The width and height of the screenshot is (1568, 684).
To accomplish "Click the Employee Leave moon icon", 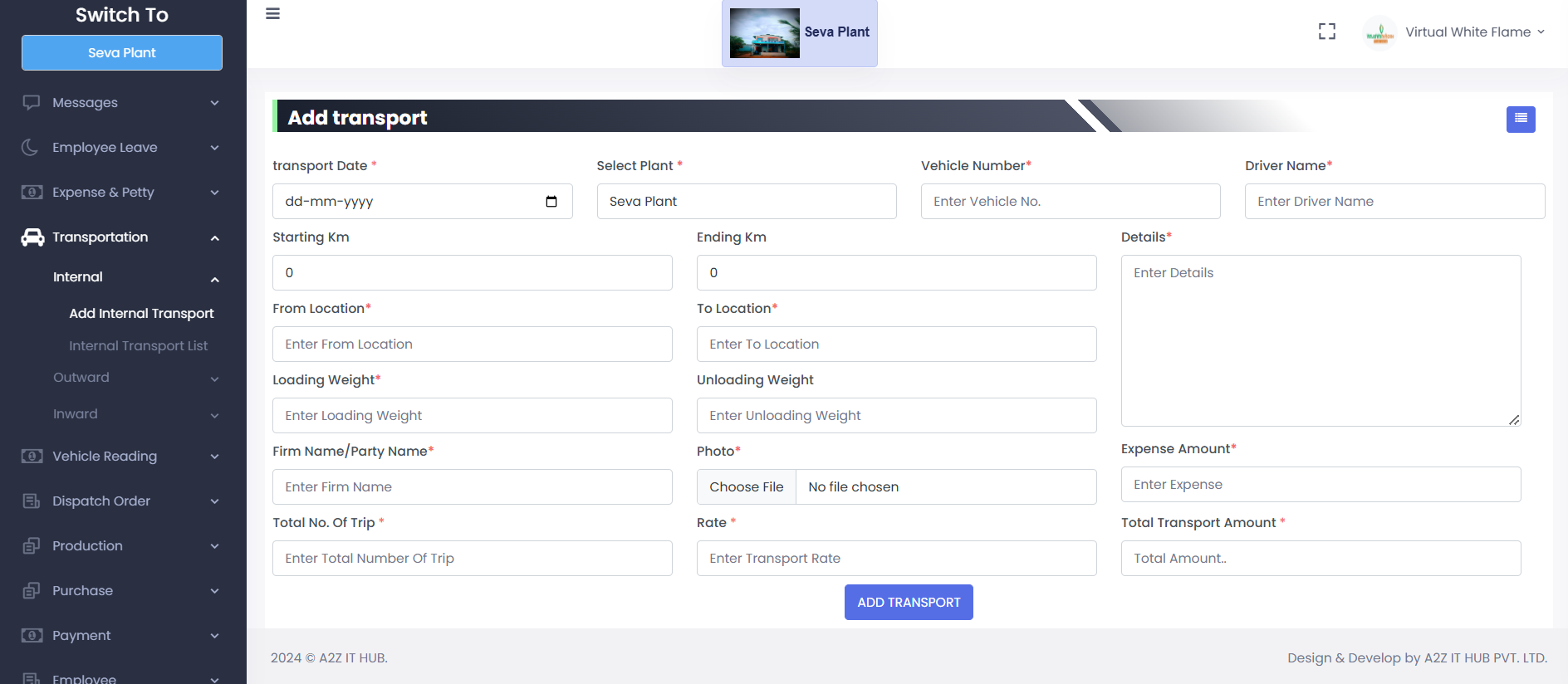I will pos(31,148).
